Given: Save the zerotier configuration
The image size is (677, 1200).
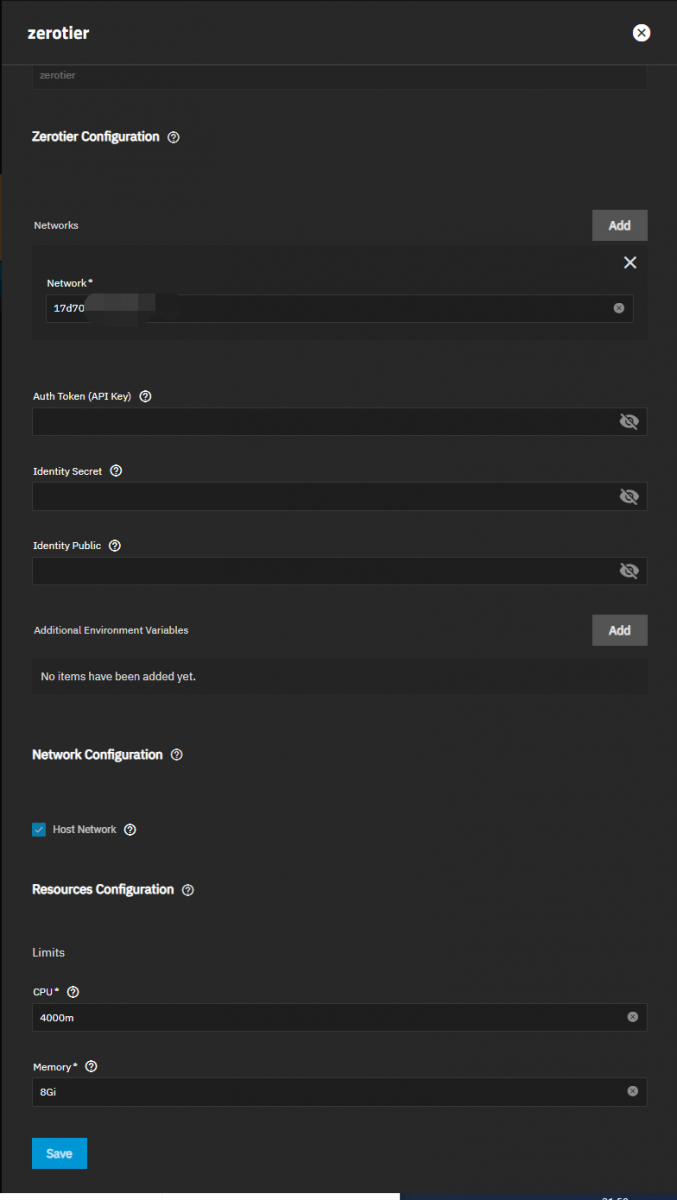Looking at the screenshot, I should point(59,1153).
